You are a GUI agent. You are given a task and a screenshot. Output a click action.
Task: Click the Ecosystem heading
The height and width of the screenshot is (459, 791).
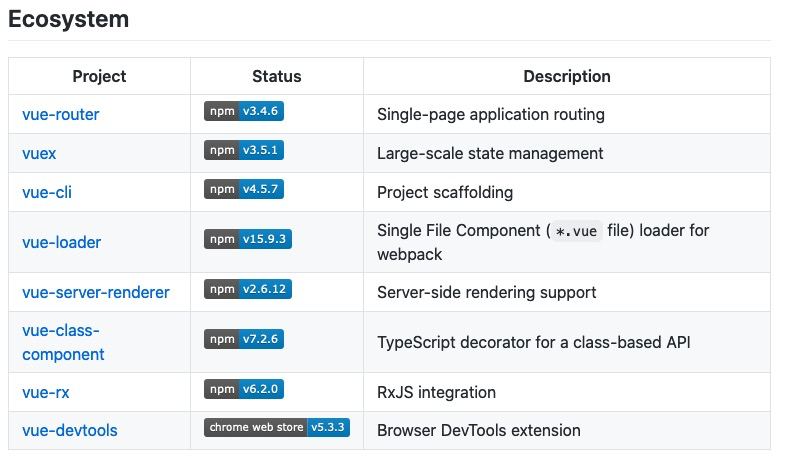pyautogui.click(x=69, y=19)
